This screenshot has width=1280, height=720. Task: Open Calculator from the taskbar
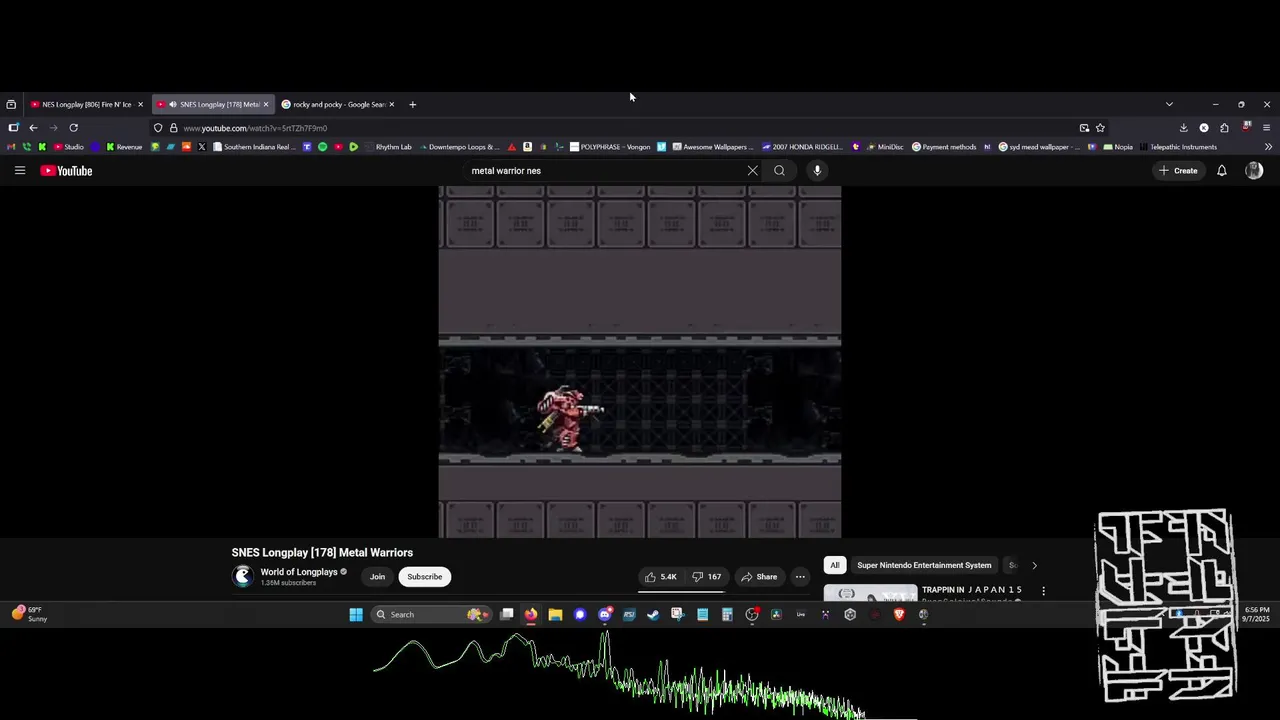(x=727, y=615)
